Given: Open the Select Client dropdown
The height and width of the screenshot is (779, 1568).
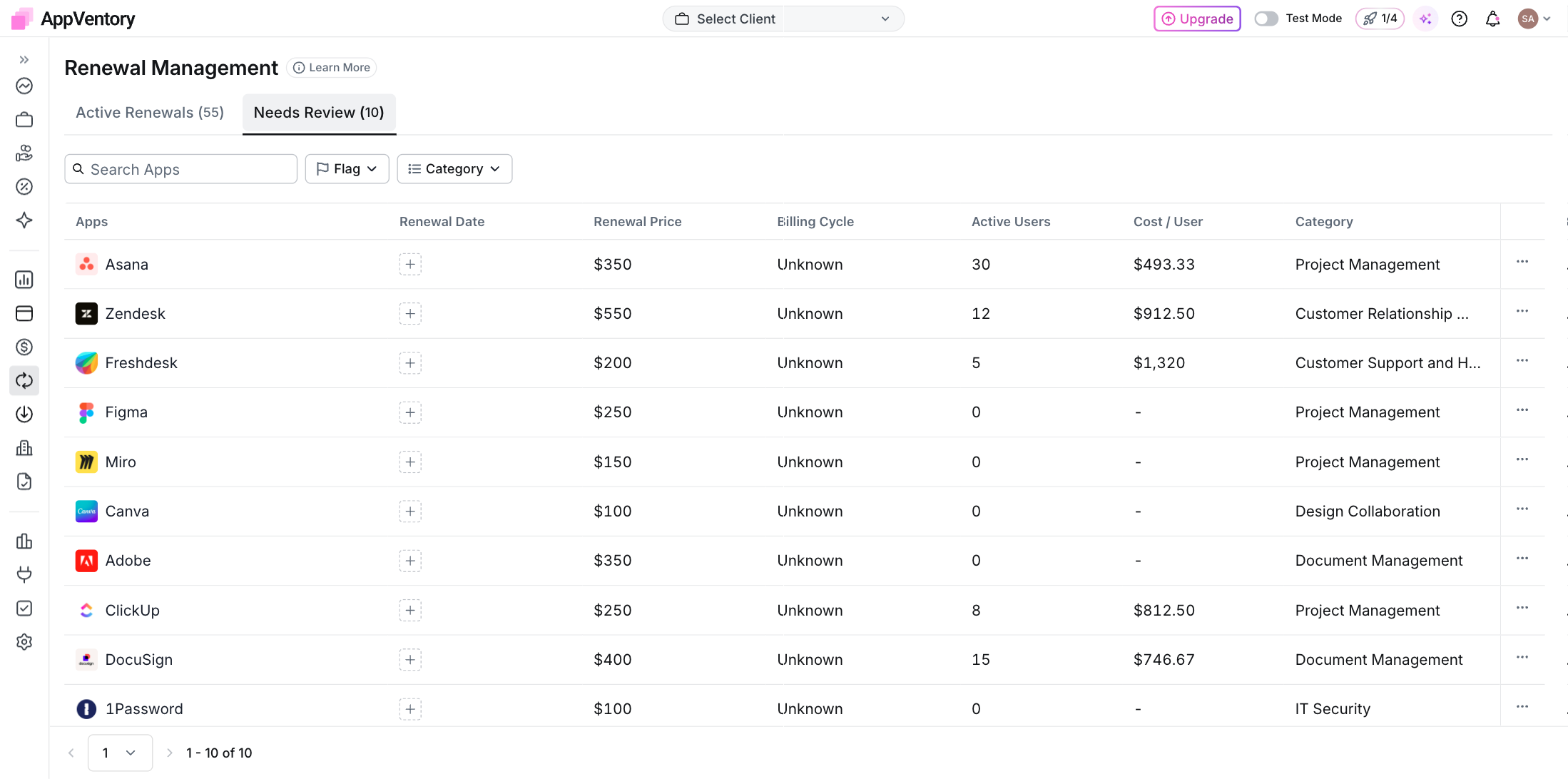Looking at the screenshot, I should pos(783,19).
